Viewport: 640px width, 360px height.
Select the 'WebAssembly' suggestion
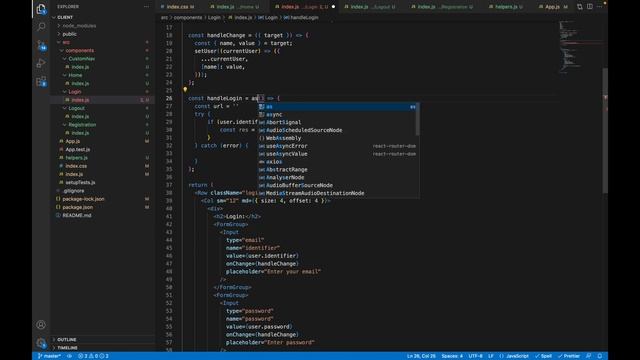(x=338, y=138)
